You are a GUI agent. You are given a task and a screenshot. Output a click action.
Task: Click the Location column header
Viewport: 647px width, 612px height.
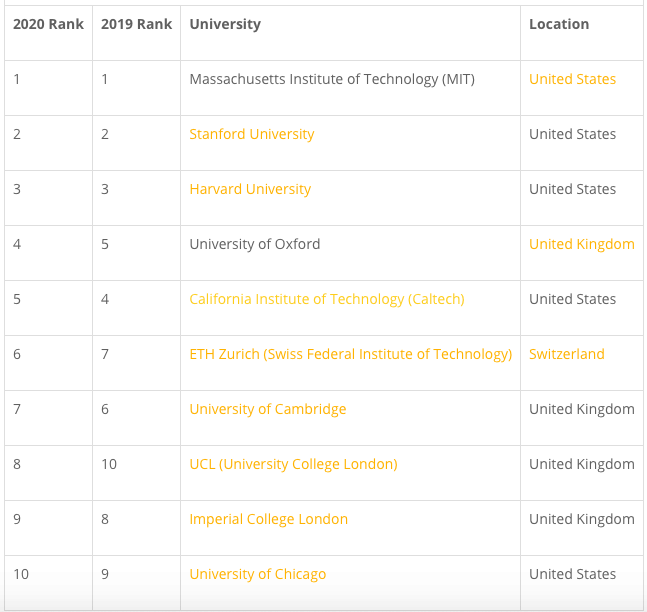tap(559, 24)
